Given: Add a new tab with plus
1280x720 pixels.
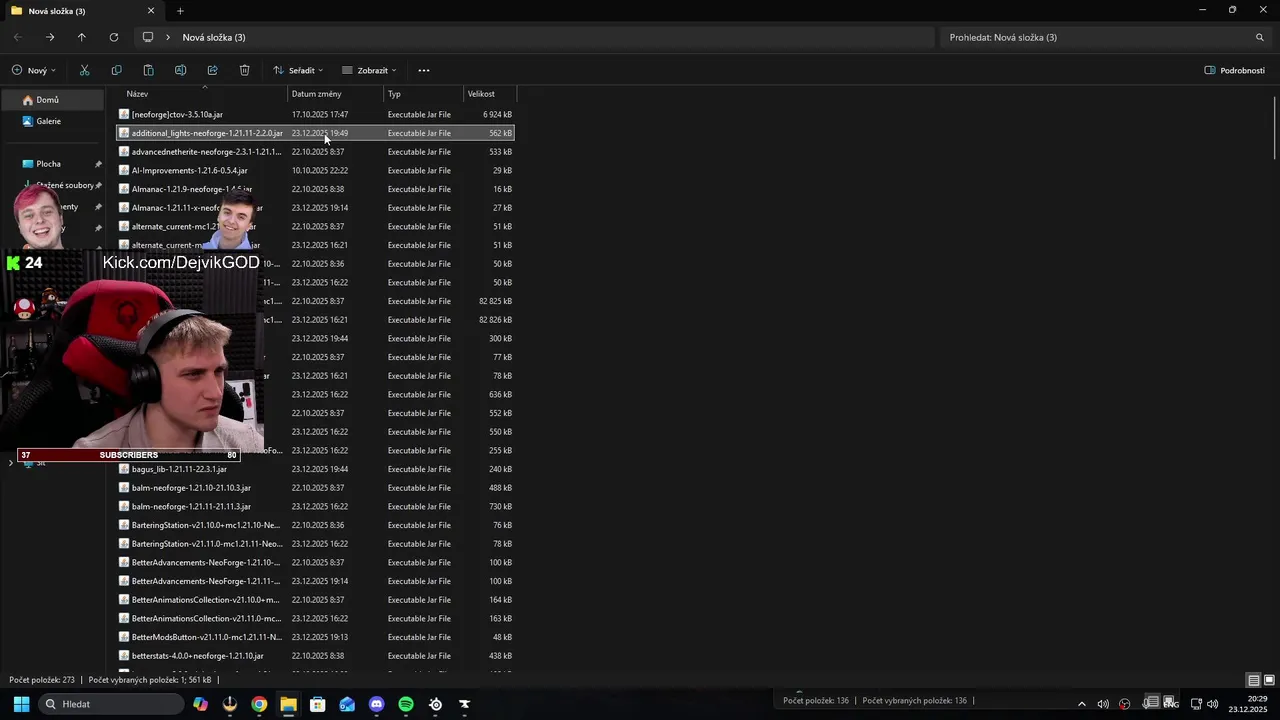Looking at the screenshot, I should click(x=180, y=11).
